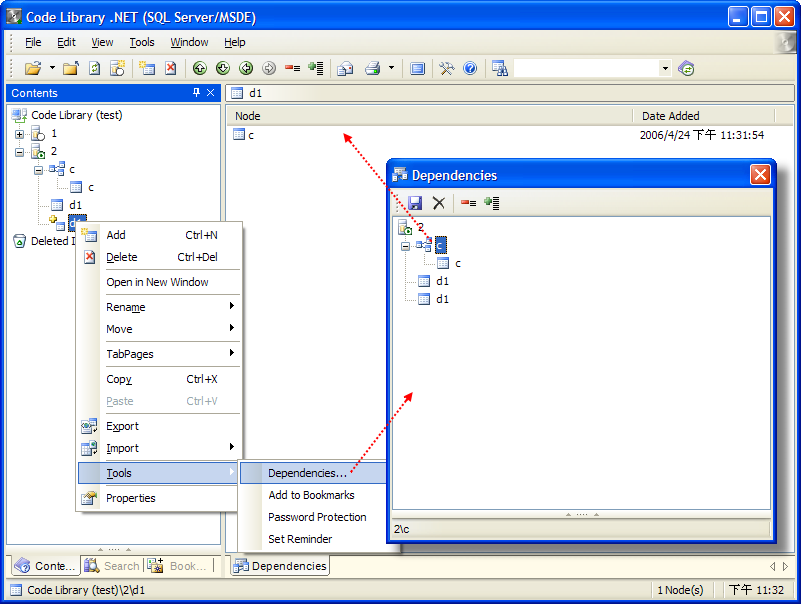Click inside the toolbar search box
Image resolution: width=801 pixels, height=604 pixels.
(x=586, y=68)
